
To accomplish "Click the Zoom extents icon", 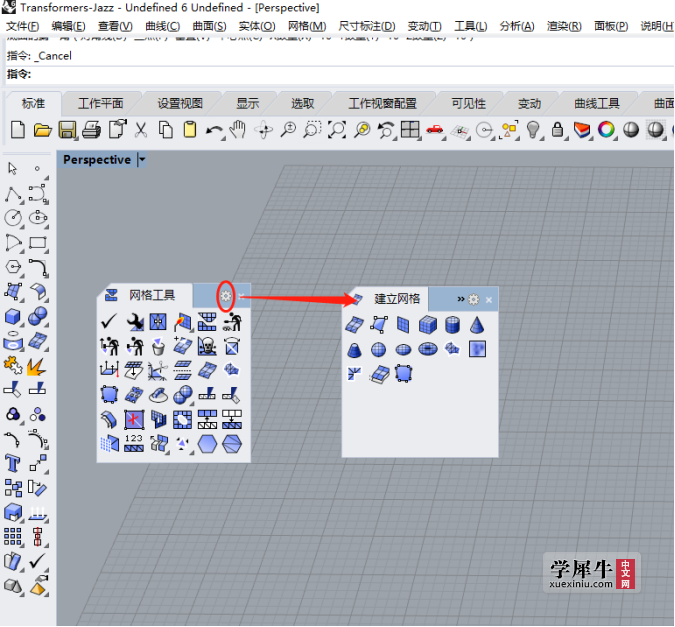I will pos(337,130).
